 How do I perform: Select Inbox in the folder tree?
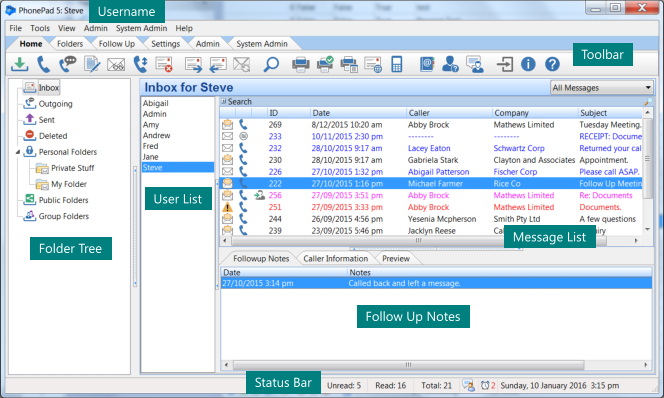point(49,88)
